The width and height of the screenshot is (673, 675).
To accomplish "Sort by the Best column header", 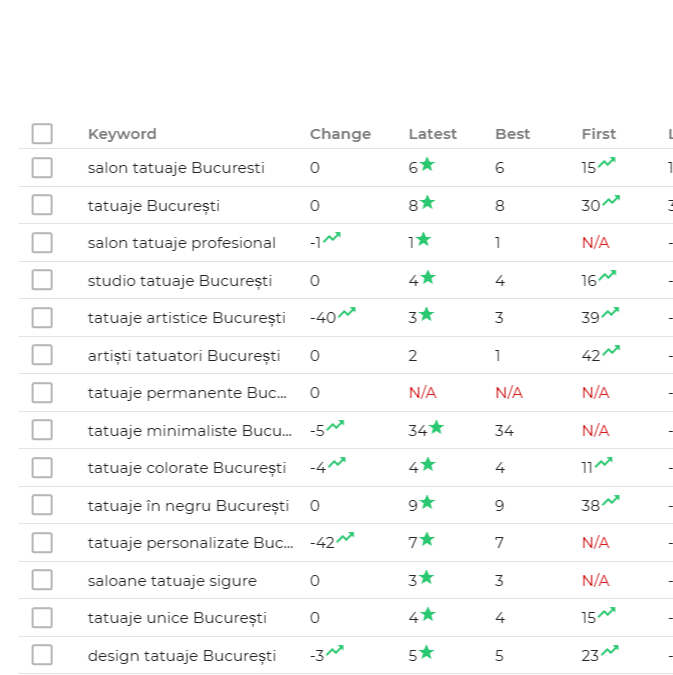I will [x=512, y=134].
